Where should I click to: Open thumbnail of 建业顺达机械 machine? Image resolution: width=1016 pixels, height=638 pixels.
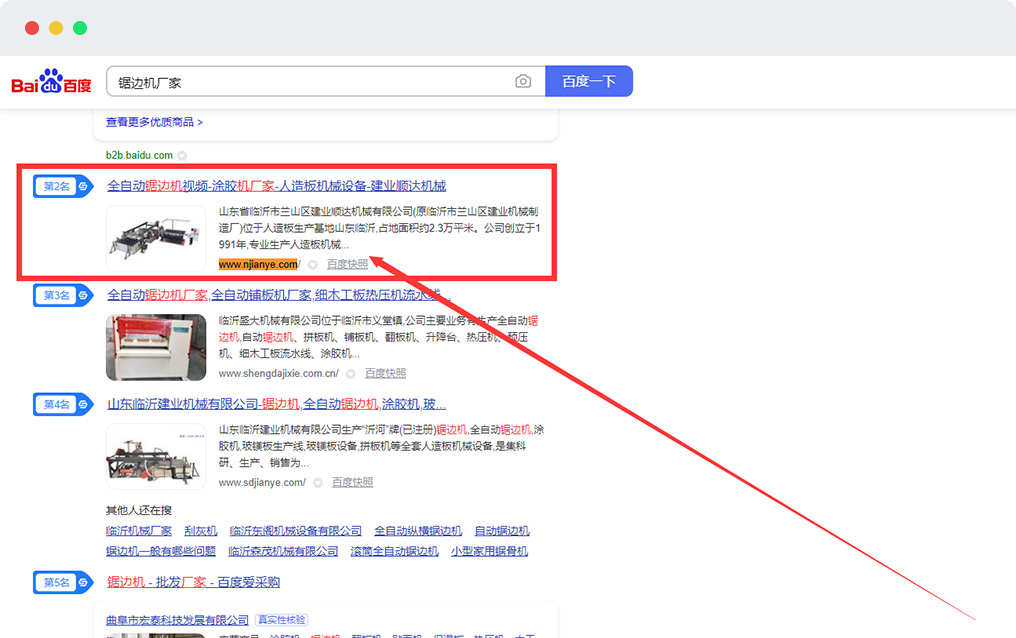coord(156,238)
